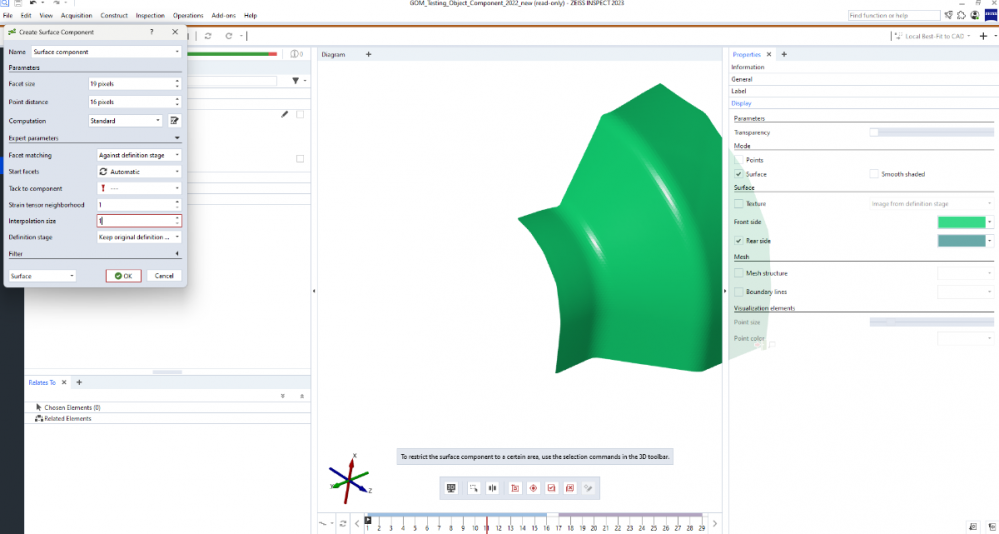Image resolution: width=999 pixels, height=534 pixels.
Task: Toggle the Mesh structure checkbox
Action: click(x=739, y=273)
